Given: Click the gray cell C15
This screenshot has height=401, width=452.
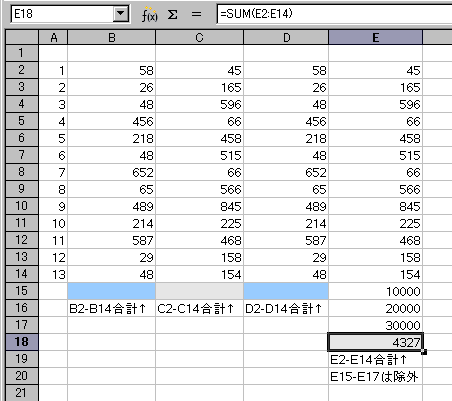Looking at the screenshot, I should [x=199, y=291].
